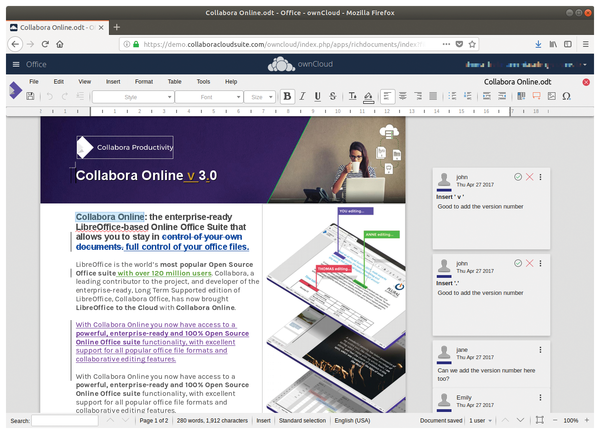Accept john's "Insert '.'" change
The width and height of the screenshot is (600, 434).
pos(518,263)
